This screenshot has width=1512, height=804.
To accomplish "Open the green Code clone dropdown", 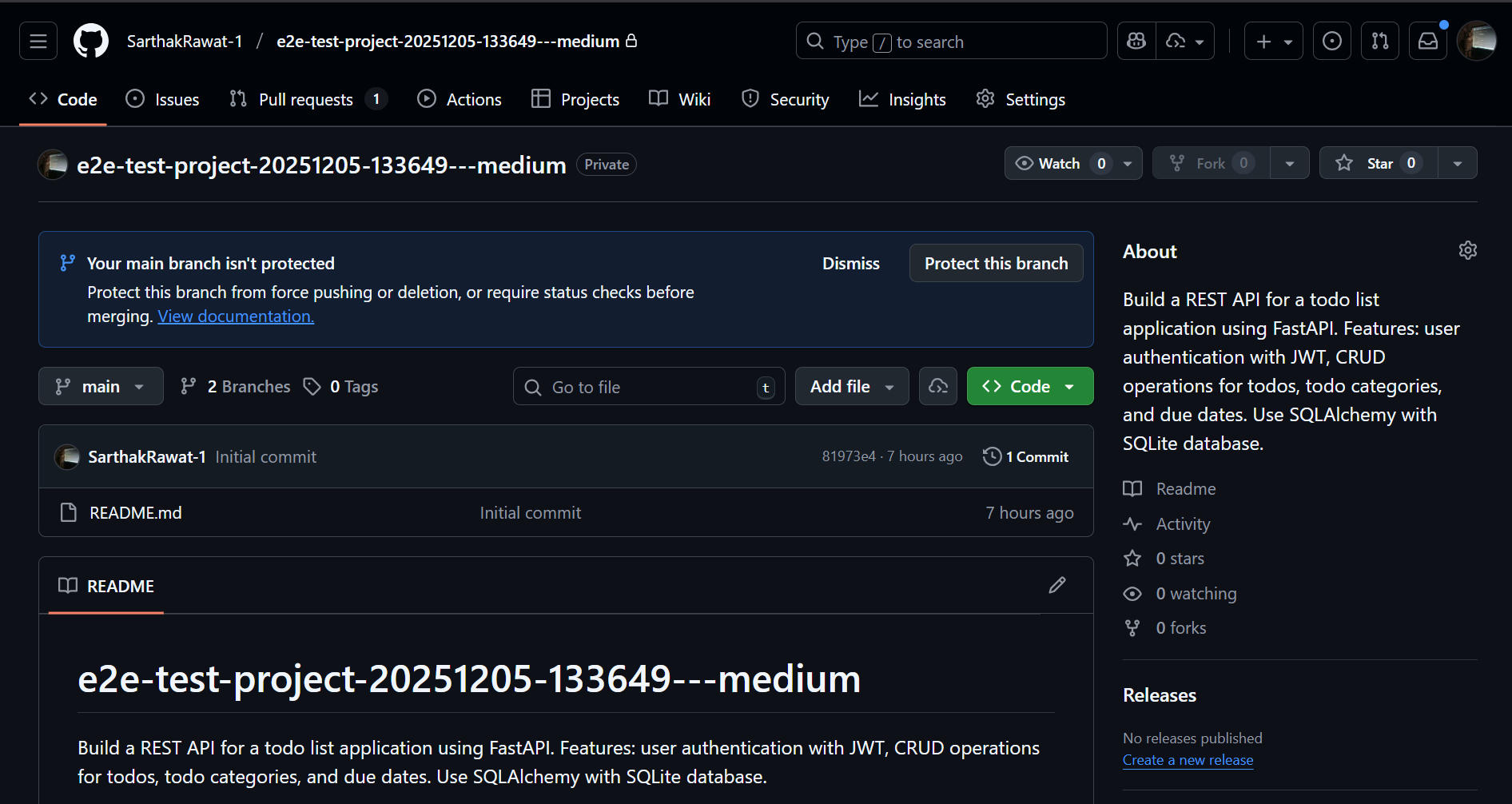I will tap(1030, 386).
